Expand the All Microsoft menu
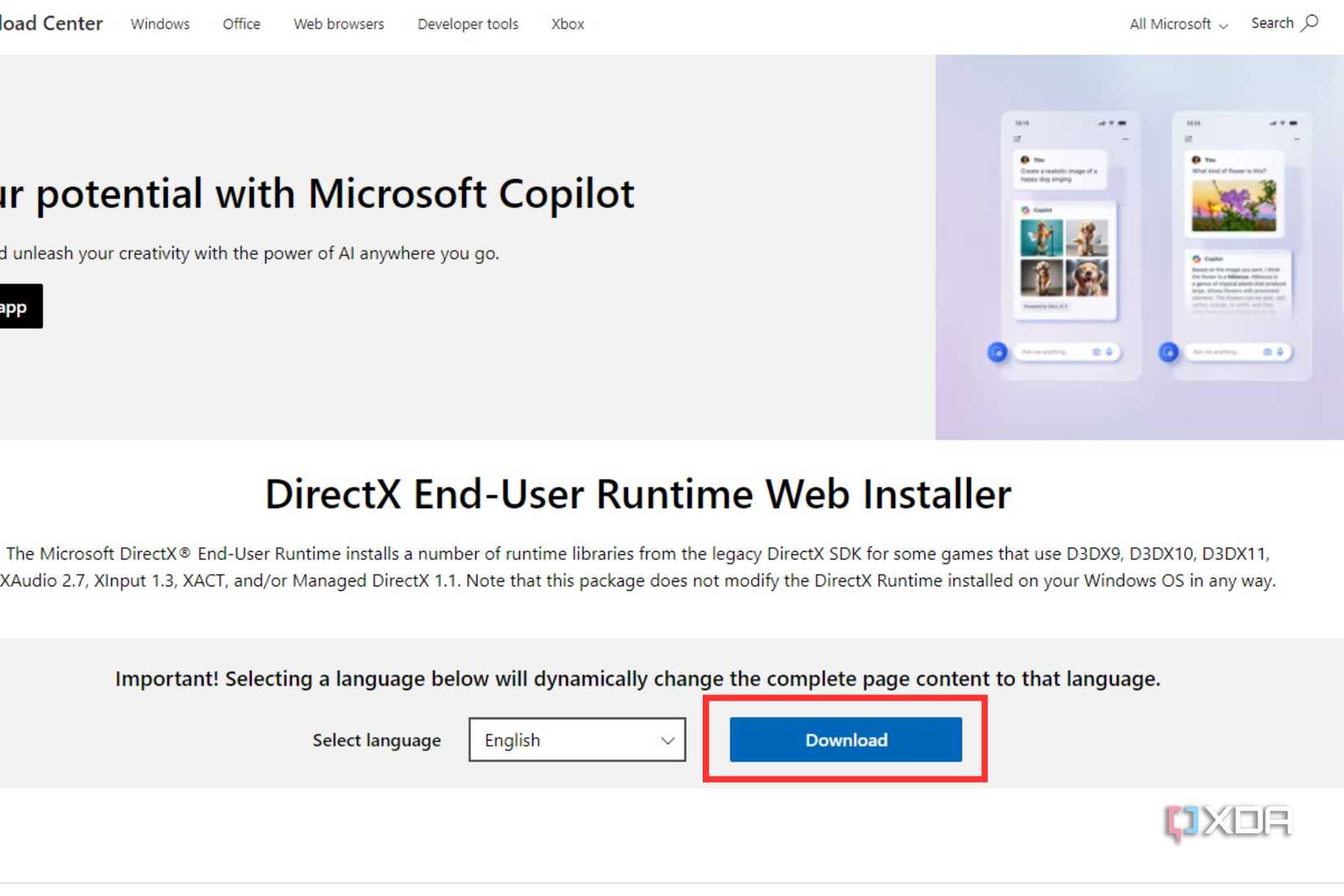The image size is (1344, 896). pos(1178,24)
